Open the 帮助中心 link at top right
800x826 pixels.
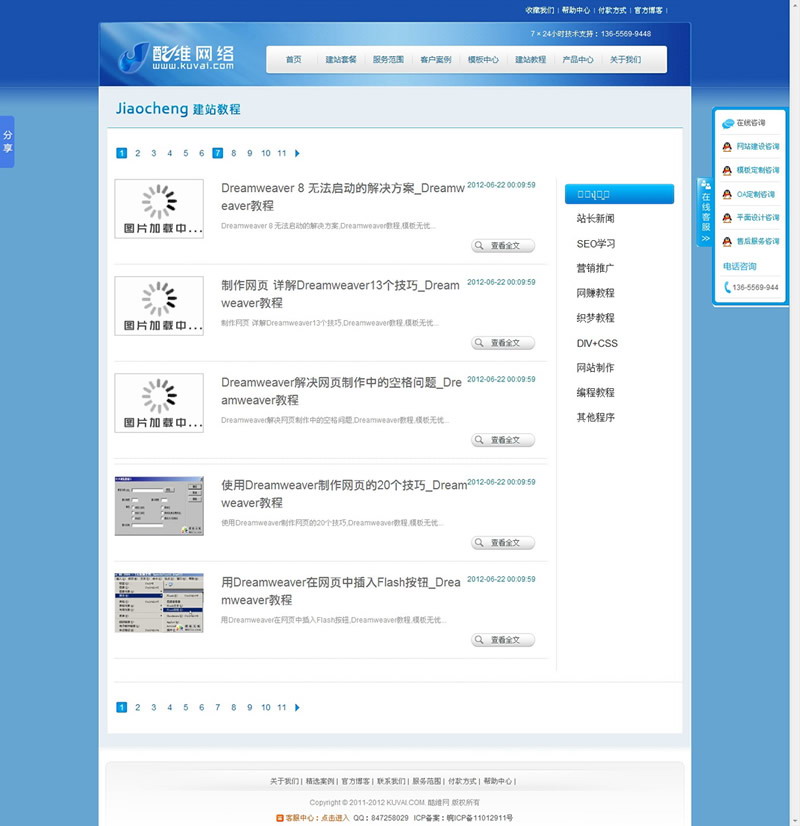point(575,10)
